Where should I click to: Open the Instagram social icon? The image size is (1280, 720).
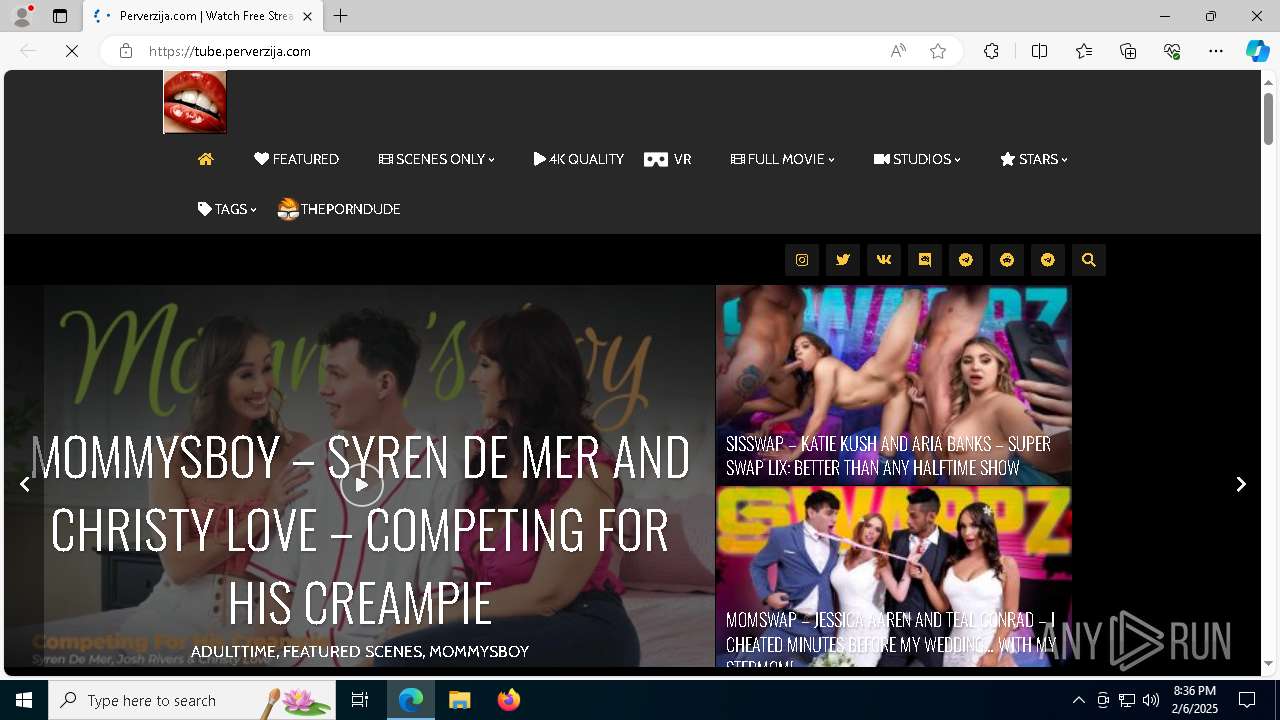tap(802, 260)
